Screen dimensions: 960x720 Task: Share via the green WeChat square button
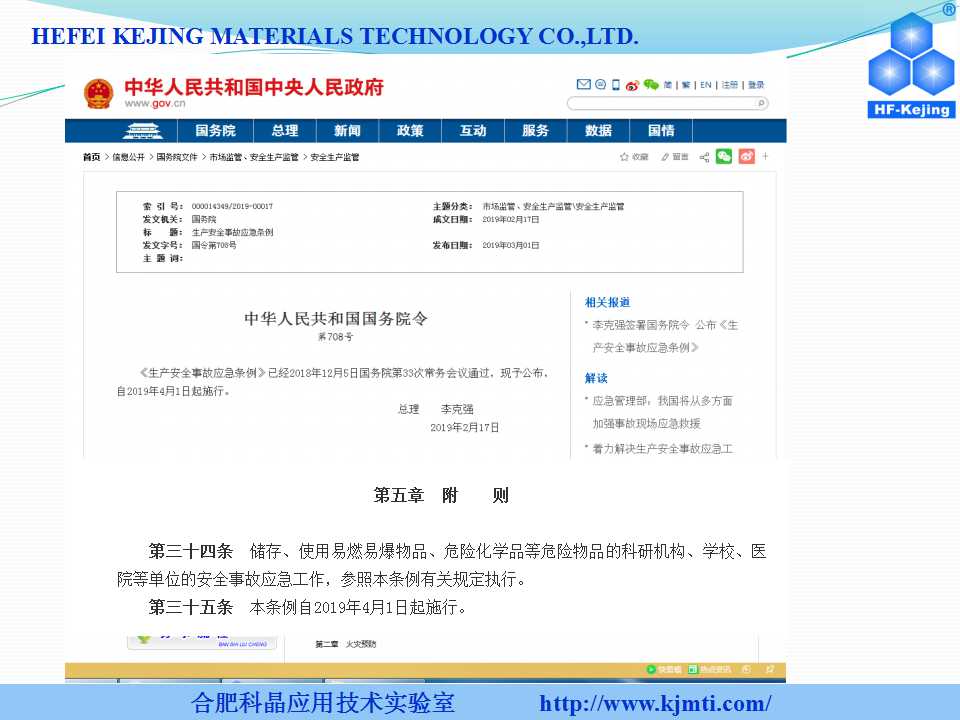point(724,157)
